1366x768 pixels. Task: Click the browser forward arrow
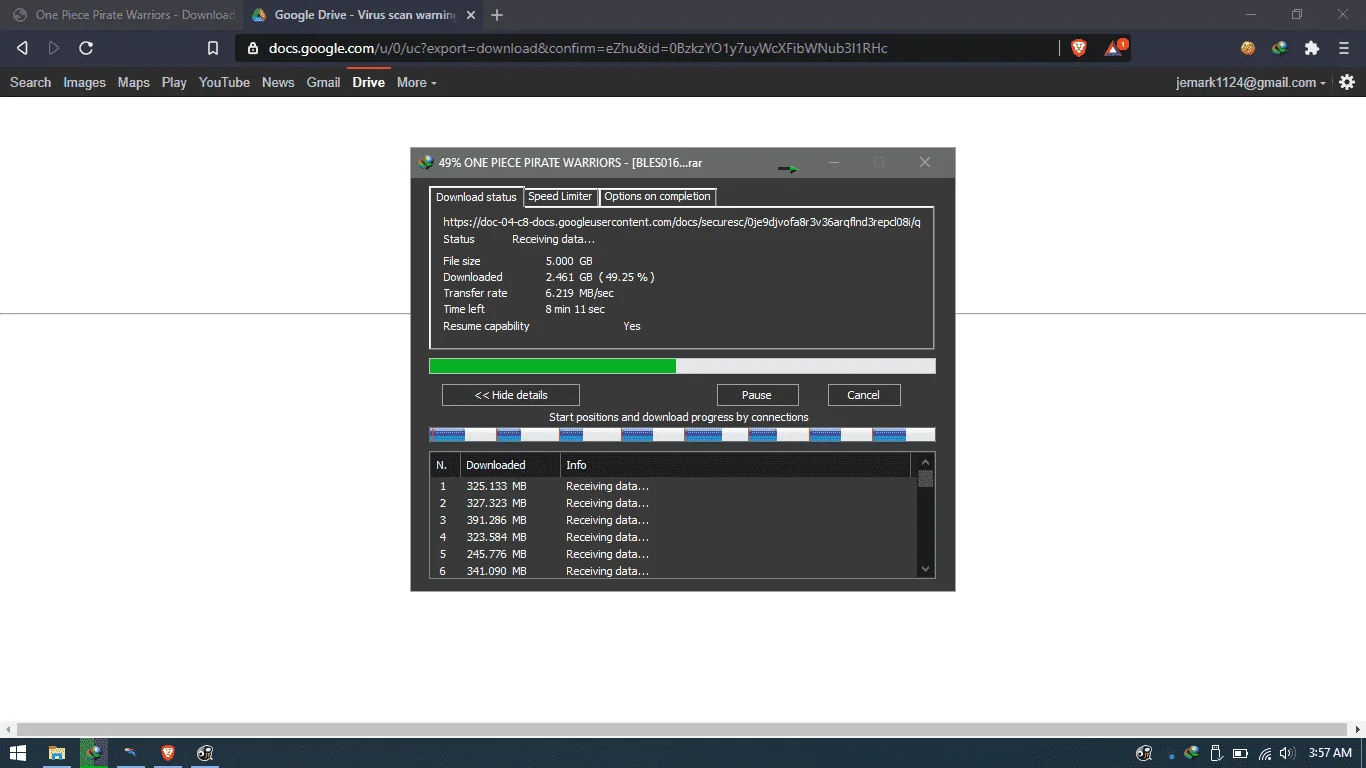point(54,48)
